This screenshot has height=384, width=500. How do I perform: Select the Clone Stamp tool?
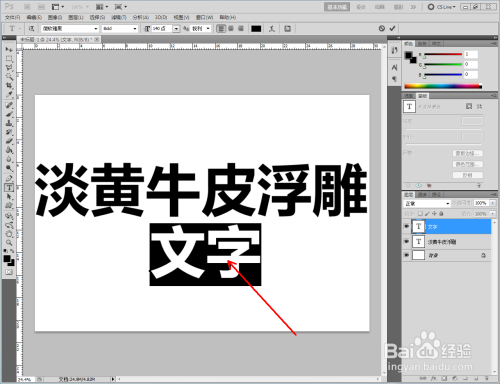point(9,123)
